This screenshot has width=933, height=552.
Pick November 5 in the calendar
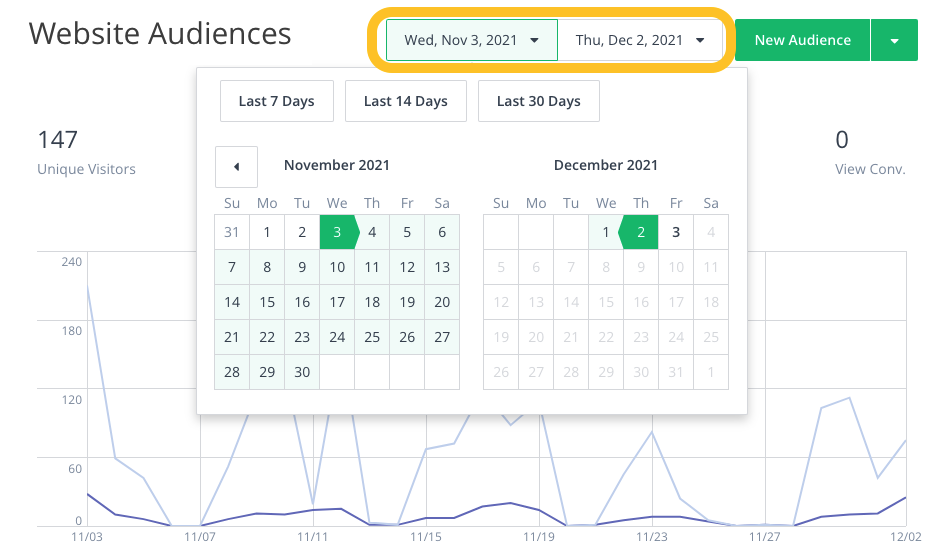click(x=407, y=232)
